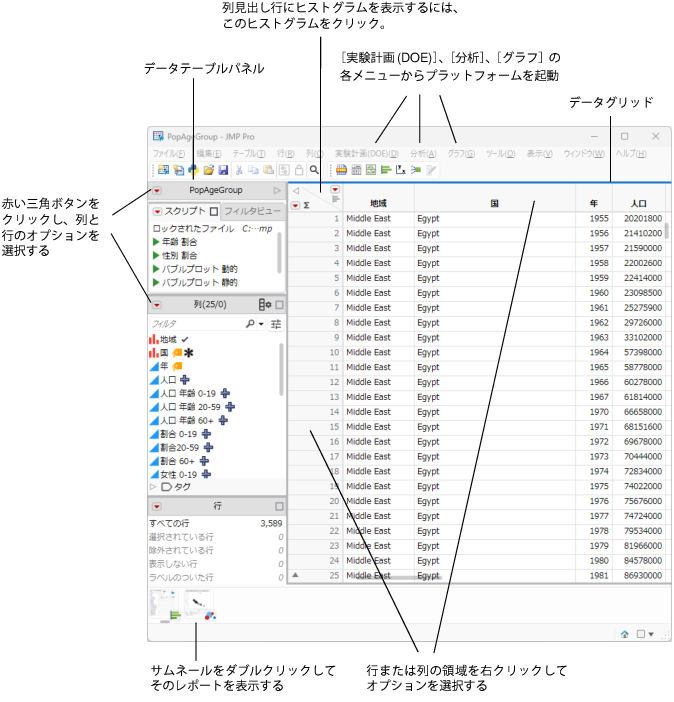This screenshot has height=702, width=674.
Task: Switch to the フィルタビュー tab
Action: (252, 211)
